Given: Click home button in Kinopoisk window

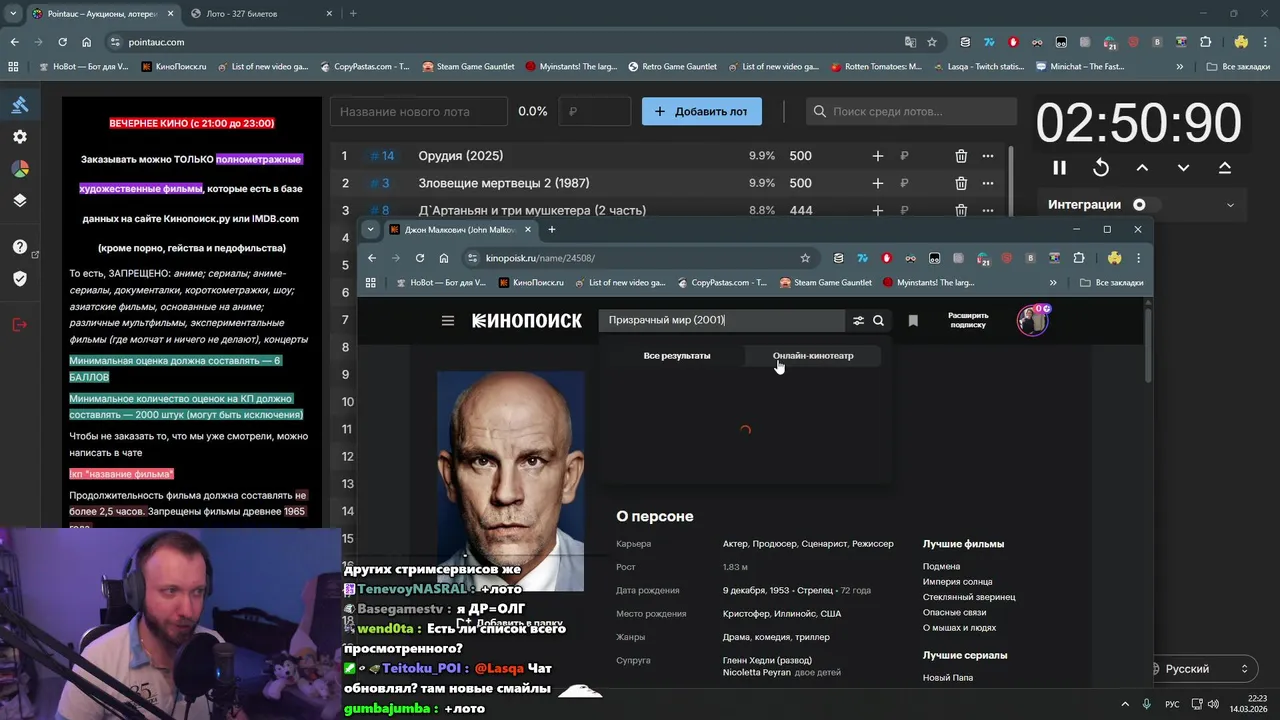Looking at the screenshot, I should (444, 258).
